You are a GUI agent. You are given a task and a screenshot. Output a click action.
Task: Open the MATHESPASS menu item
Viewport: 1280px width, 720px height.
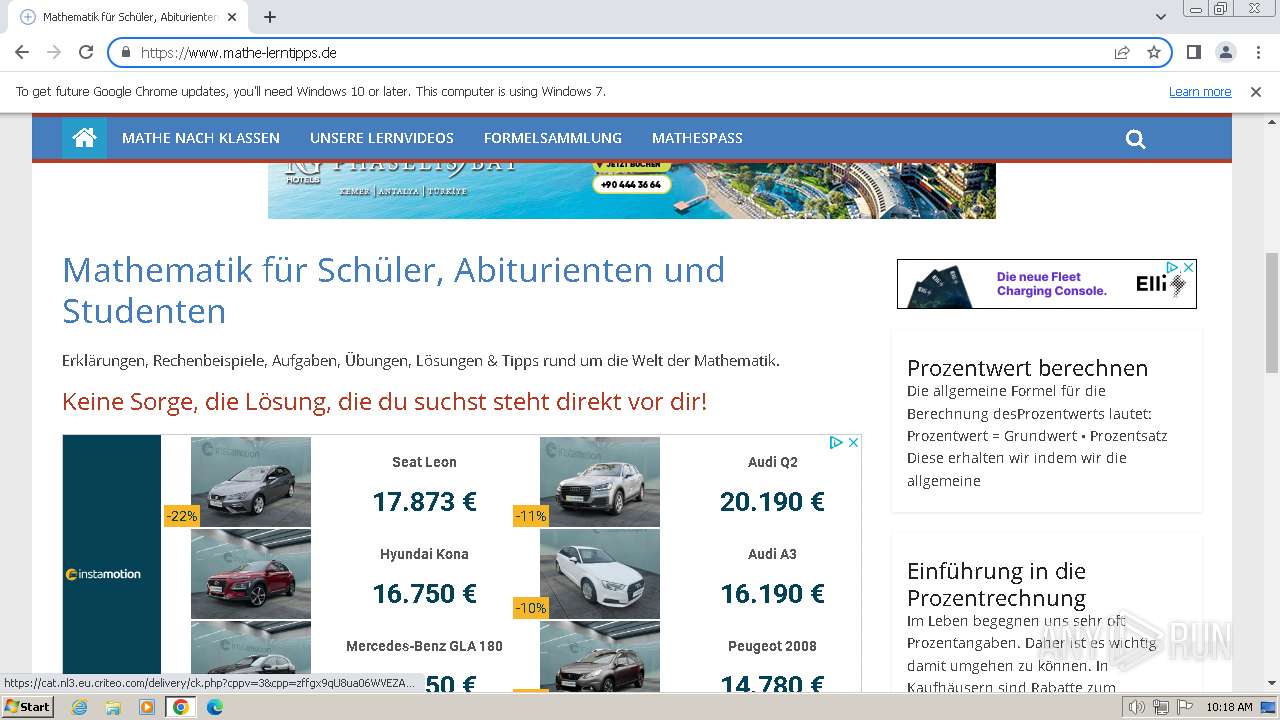[x=697, y=138]
